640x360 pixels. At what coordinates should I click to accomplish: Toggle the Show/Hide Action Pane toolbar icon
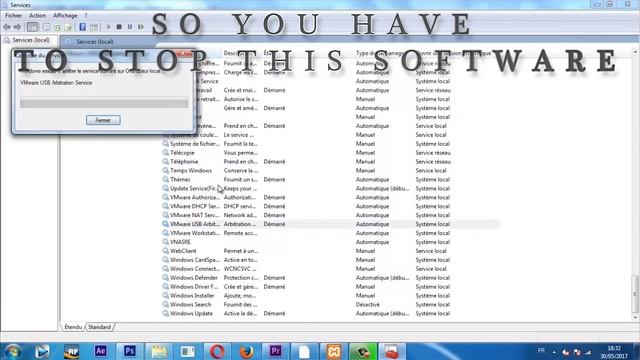(x=94, y=27)
